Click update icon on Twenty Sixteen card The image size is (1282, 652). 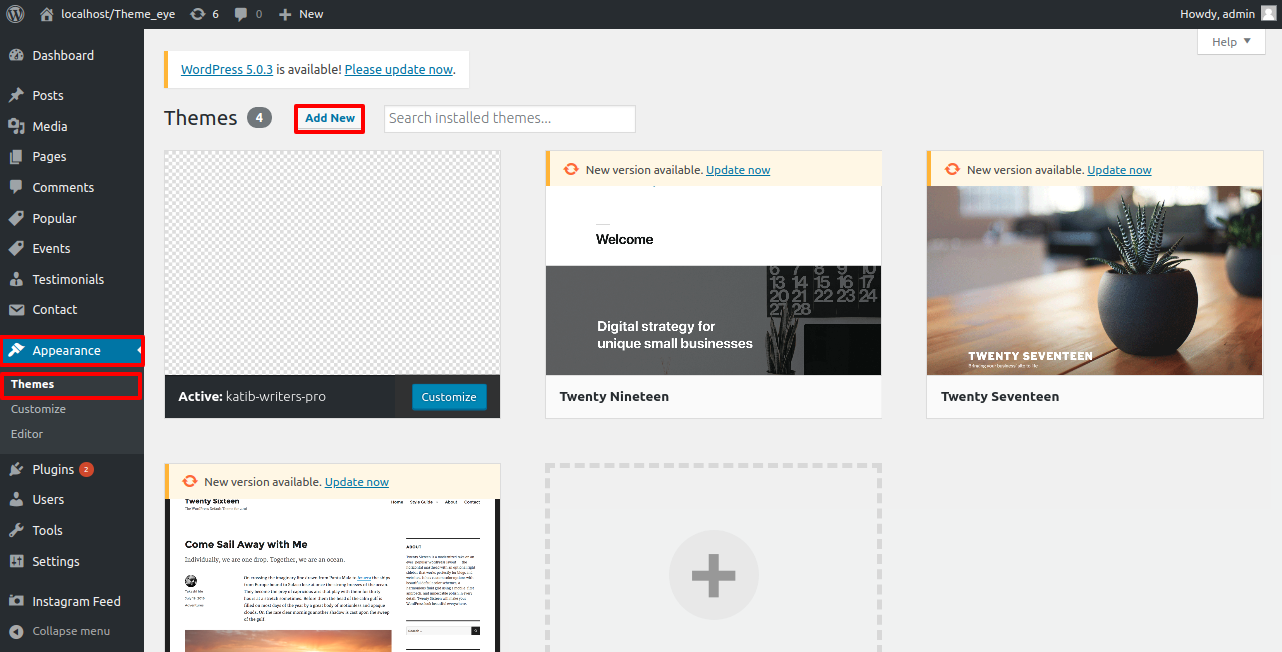190,482
